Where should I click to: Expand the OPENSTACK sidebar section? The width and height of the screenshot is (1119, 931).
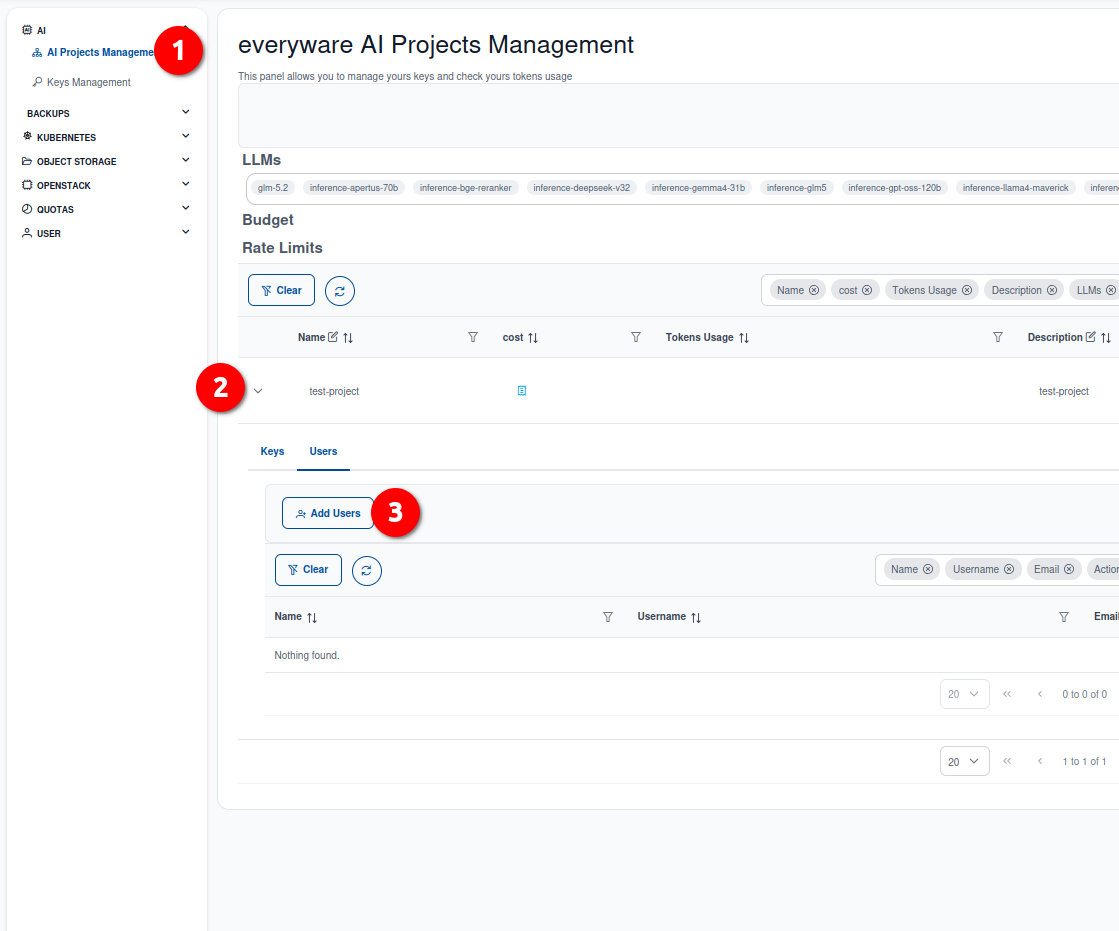[106, 185]
